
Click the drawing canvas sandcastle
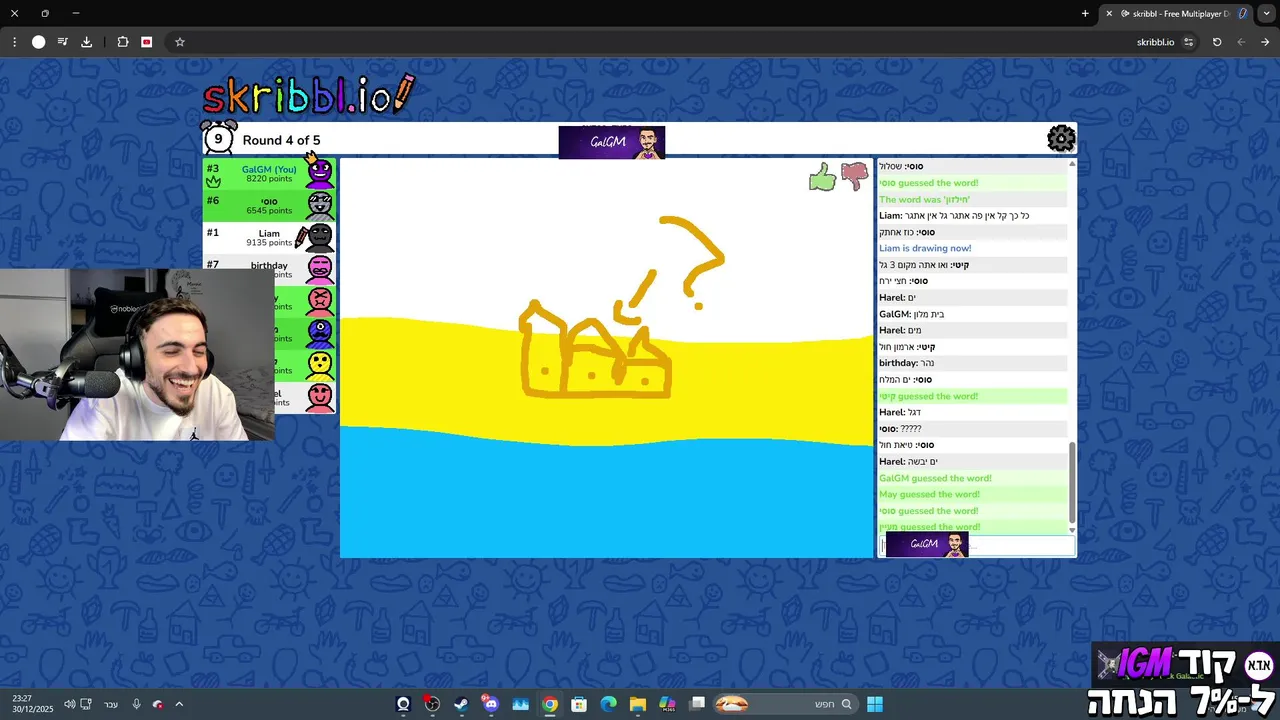[x=595, y=348]
